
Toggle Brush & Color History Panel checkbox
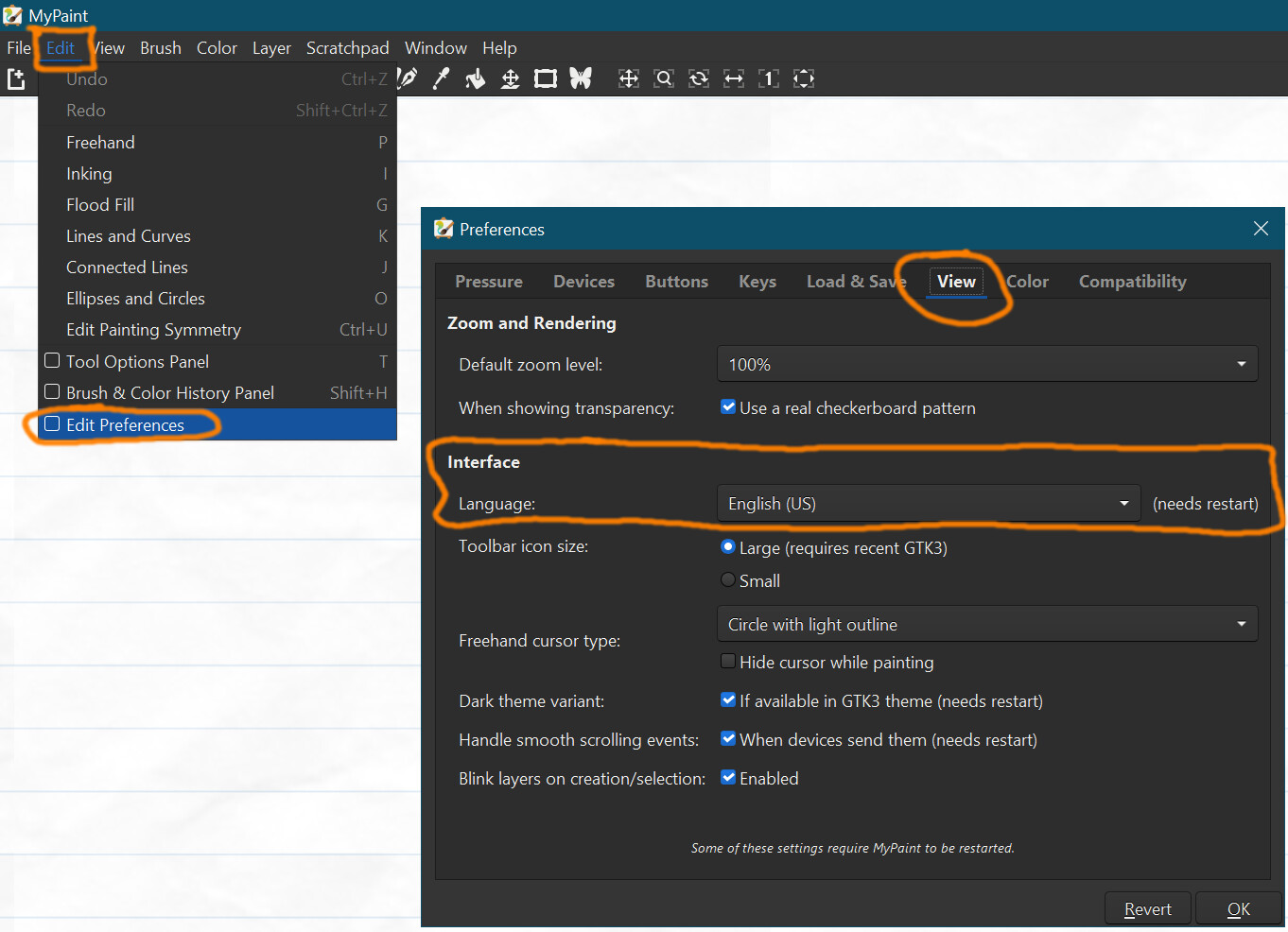click(52, 391)
